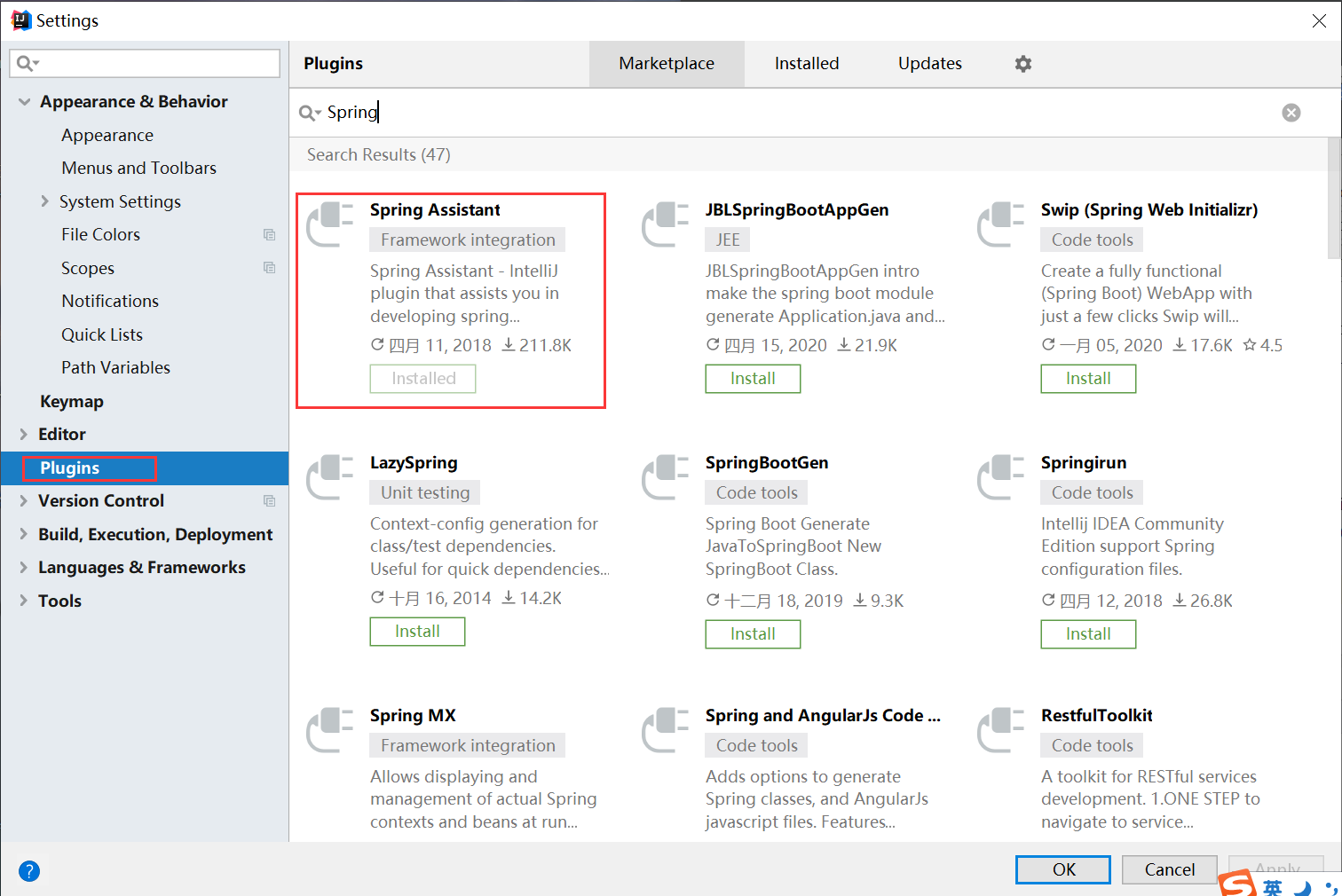
Task: Click the Scopes project-level icon
Action: (270, 268)
